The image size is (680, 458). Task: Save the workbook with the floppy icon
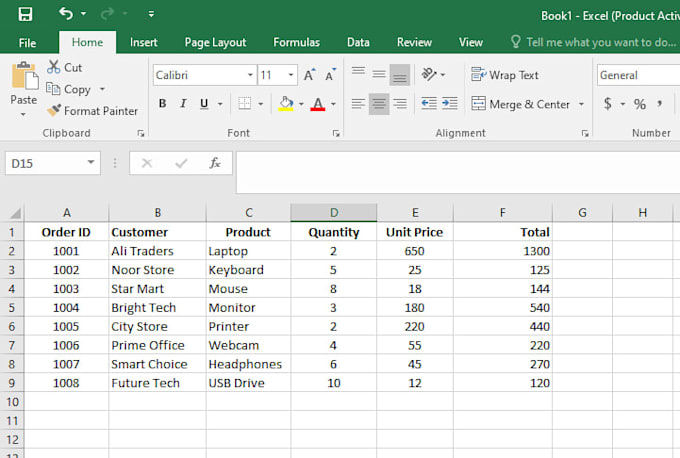(x=25, y=14)
